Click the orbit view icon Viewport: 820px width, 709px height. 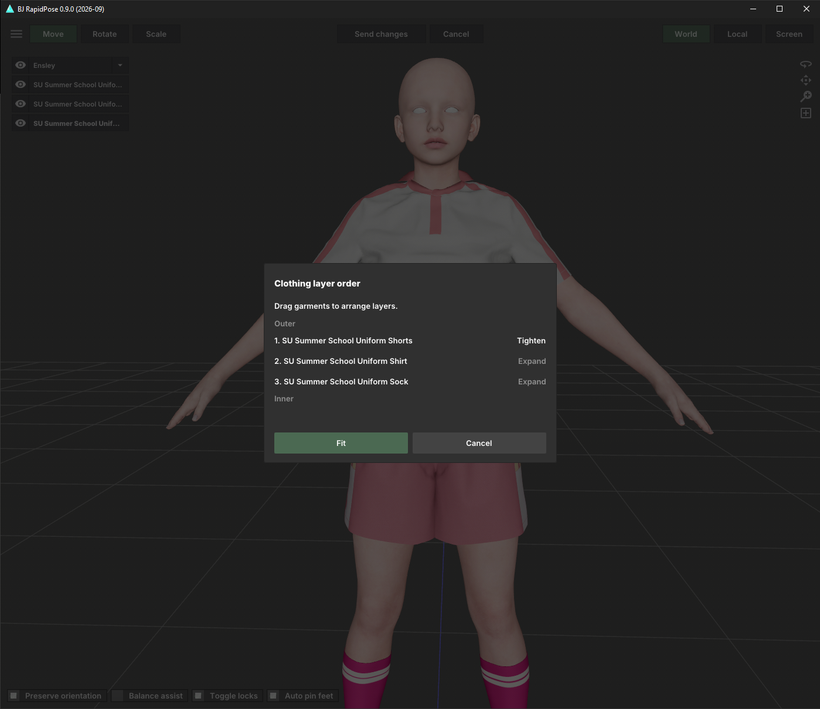[805, 64]
